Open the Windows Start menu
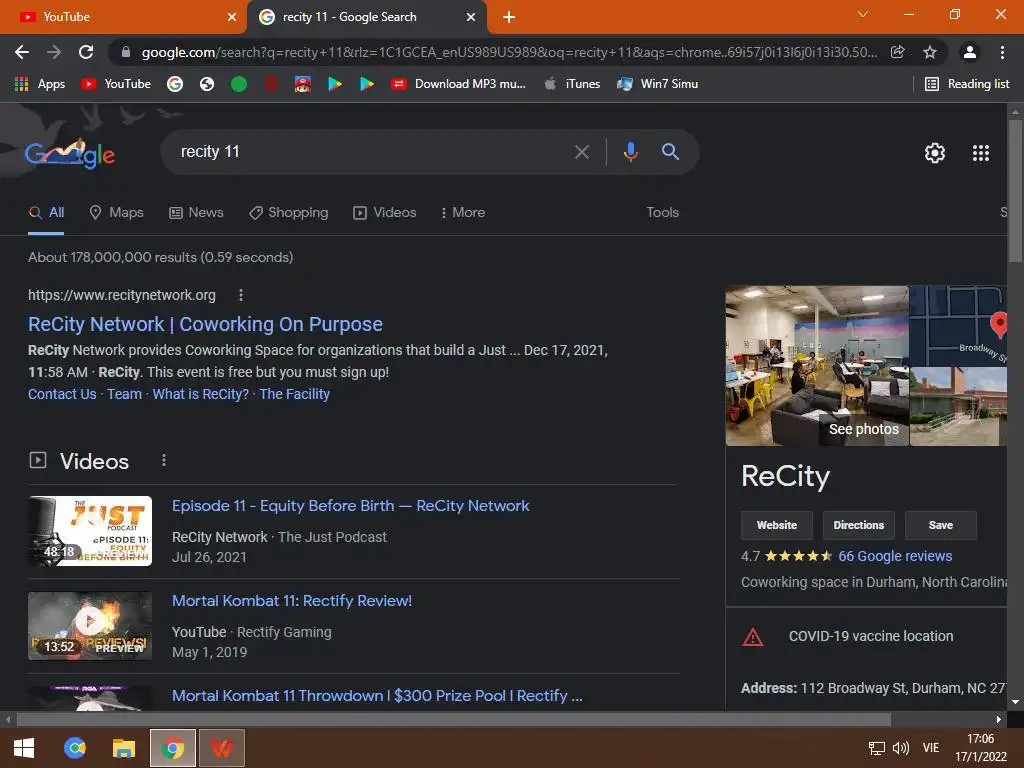This screenshot has width=1024, height=768. tap(24, 748)
